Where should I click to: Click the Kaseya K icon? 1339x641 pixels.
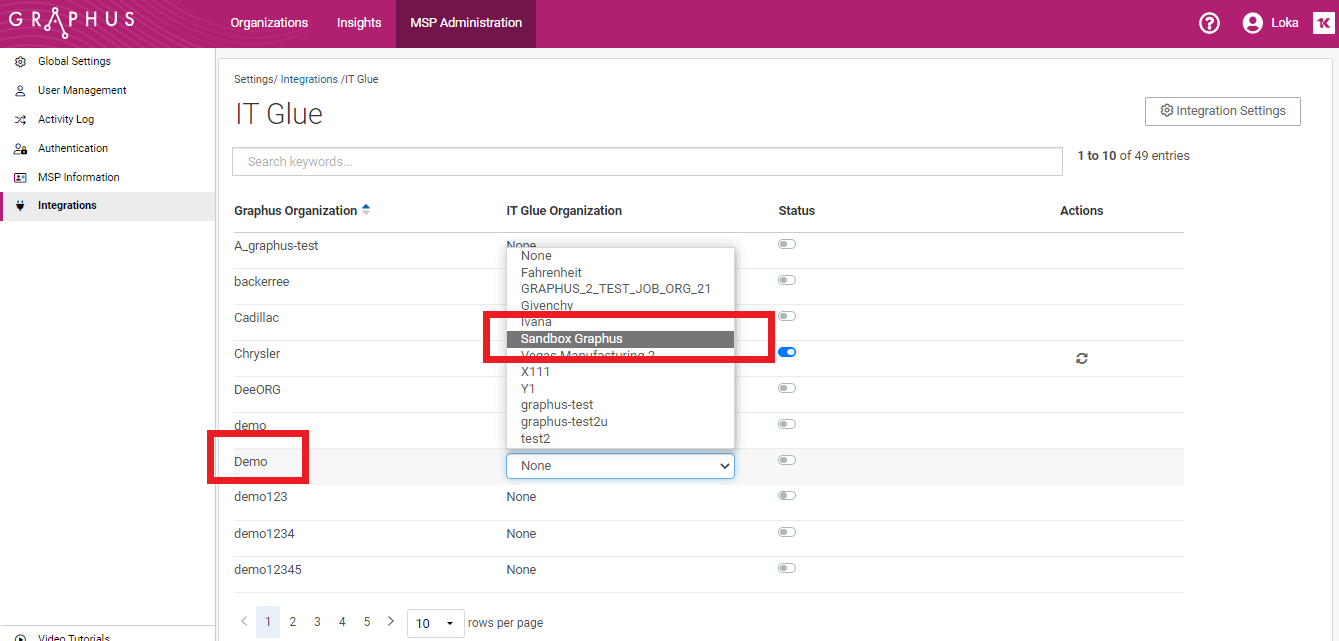[x=1323, y=23]
